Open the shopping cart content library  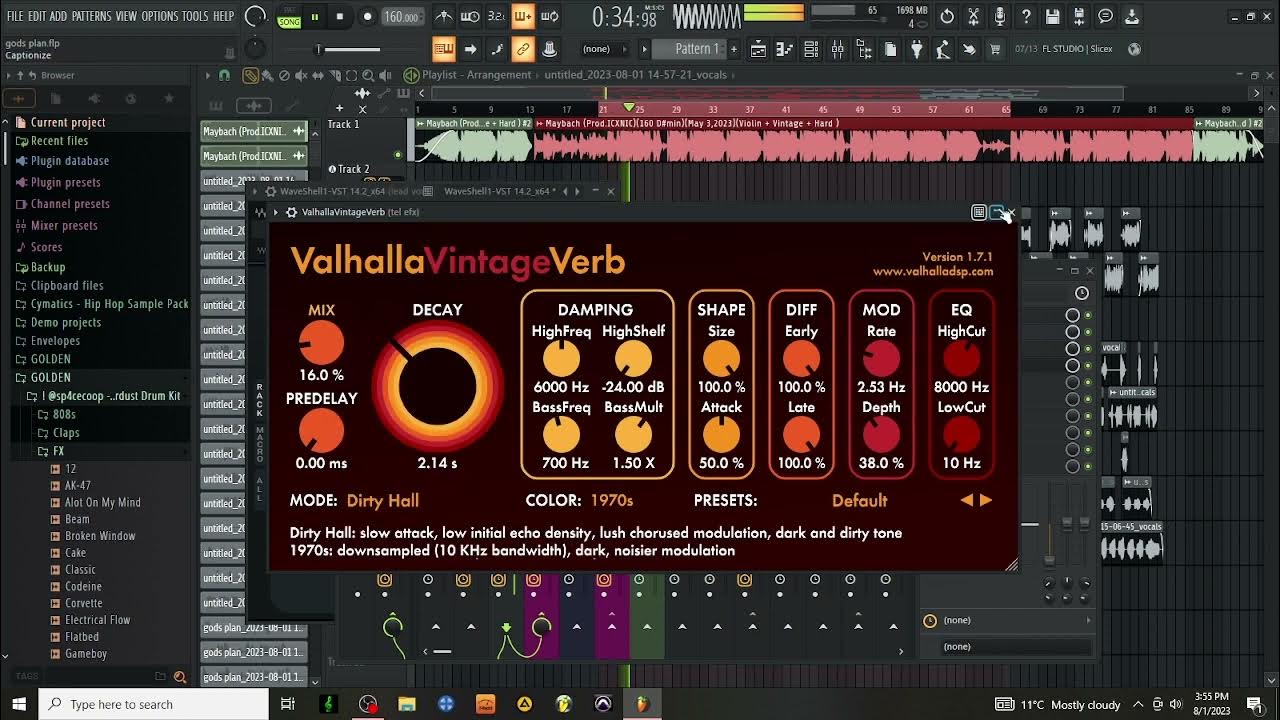click(995, 49)
